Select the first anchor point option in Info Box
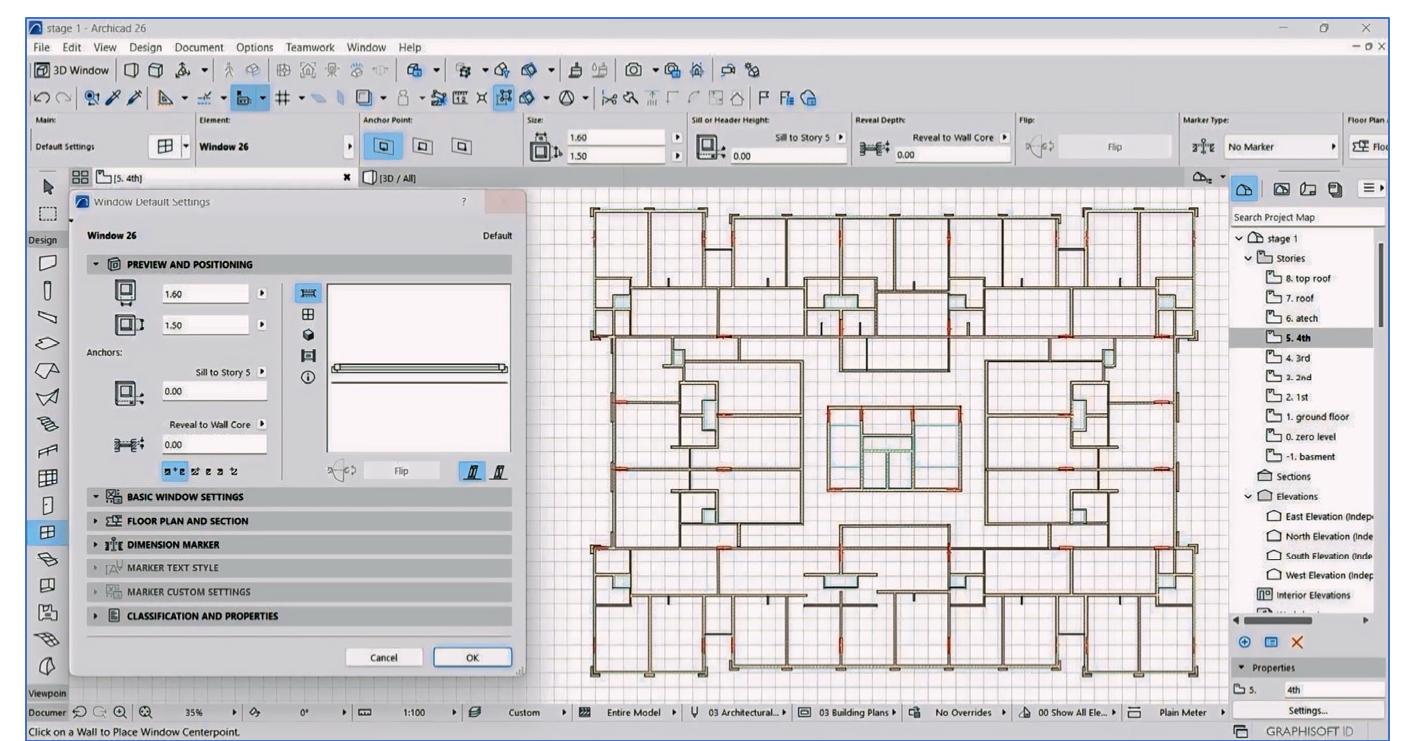This screenshot has width=1408, height=741. tap(385, 148)
